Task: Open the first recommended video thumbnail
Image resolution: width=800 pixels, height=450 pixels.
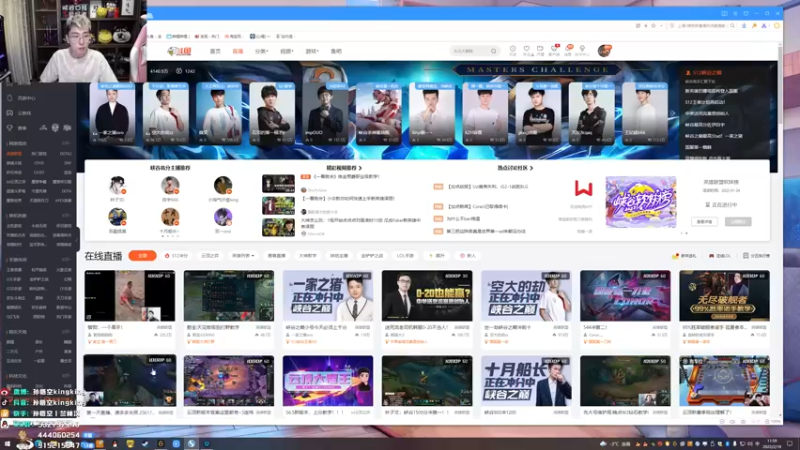Action: 278,183
